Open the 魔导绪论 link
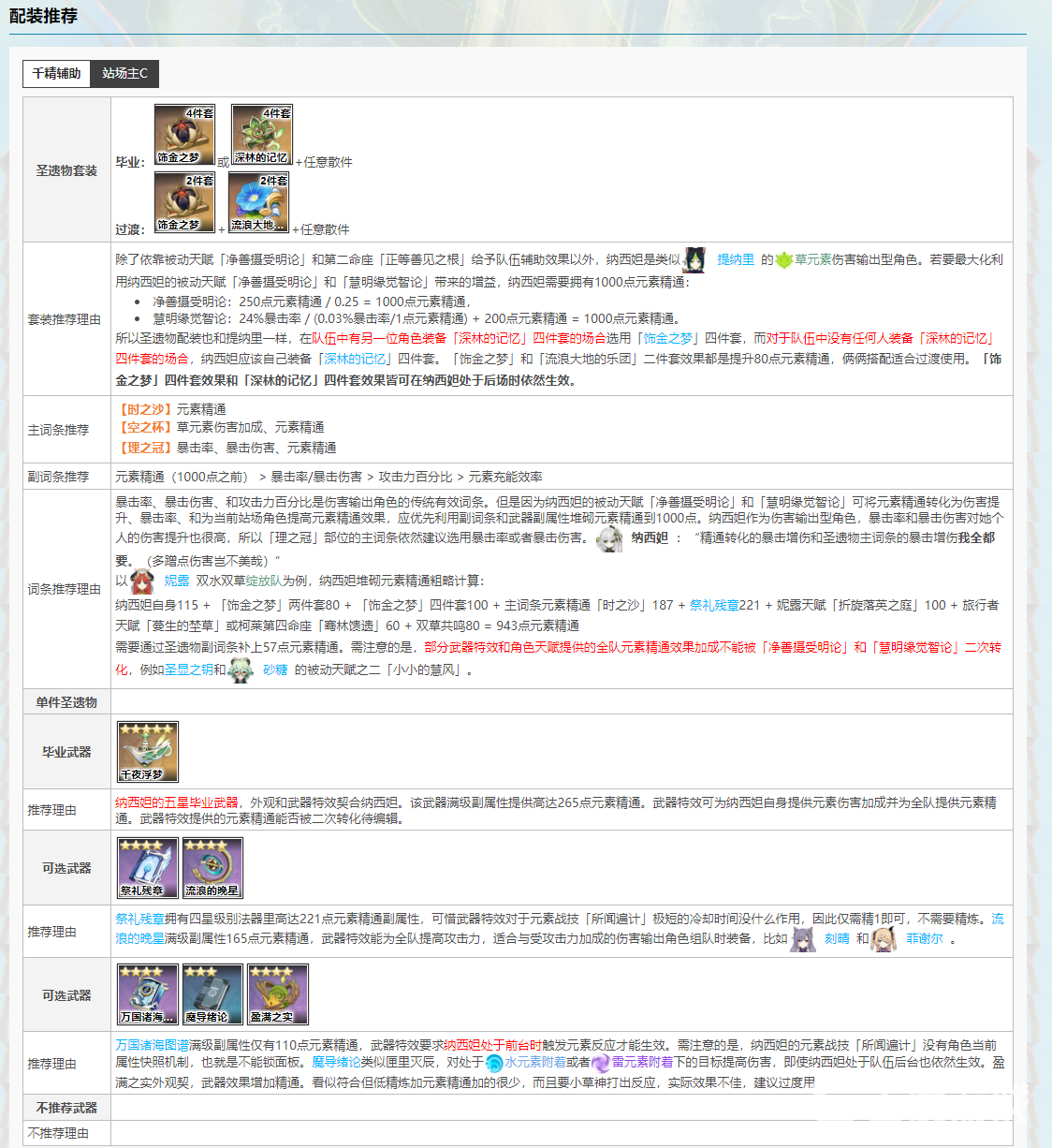 pos(336,1062)
